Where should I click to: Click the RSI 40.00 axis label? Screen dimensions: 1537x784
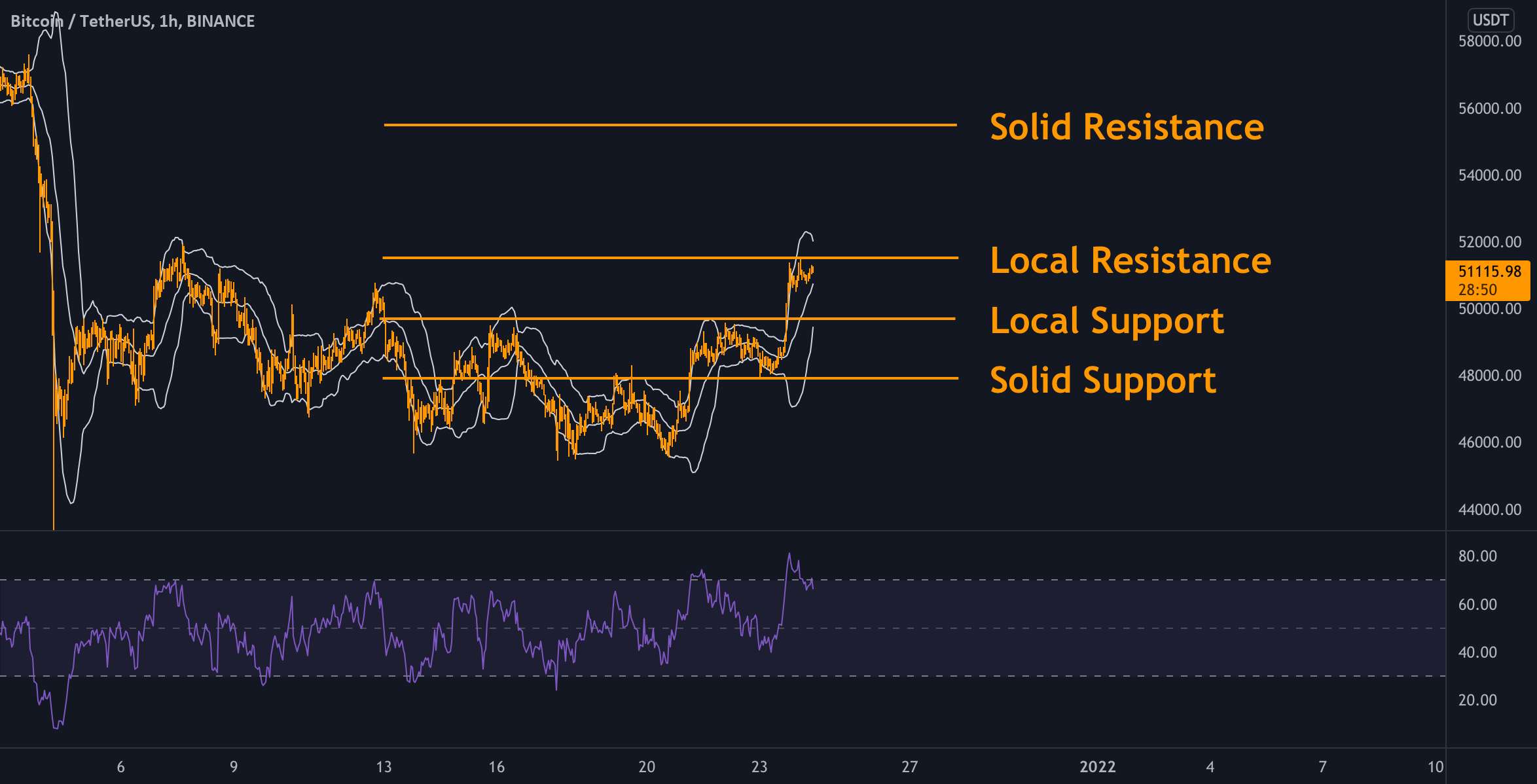pyautogui.click(x=1477, y=652)
